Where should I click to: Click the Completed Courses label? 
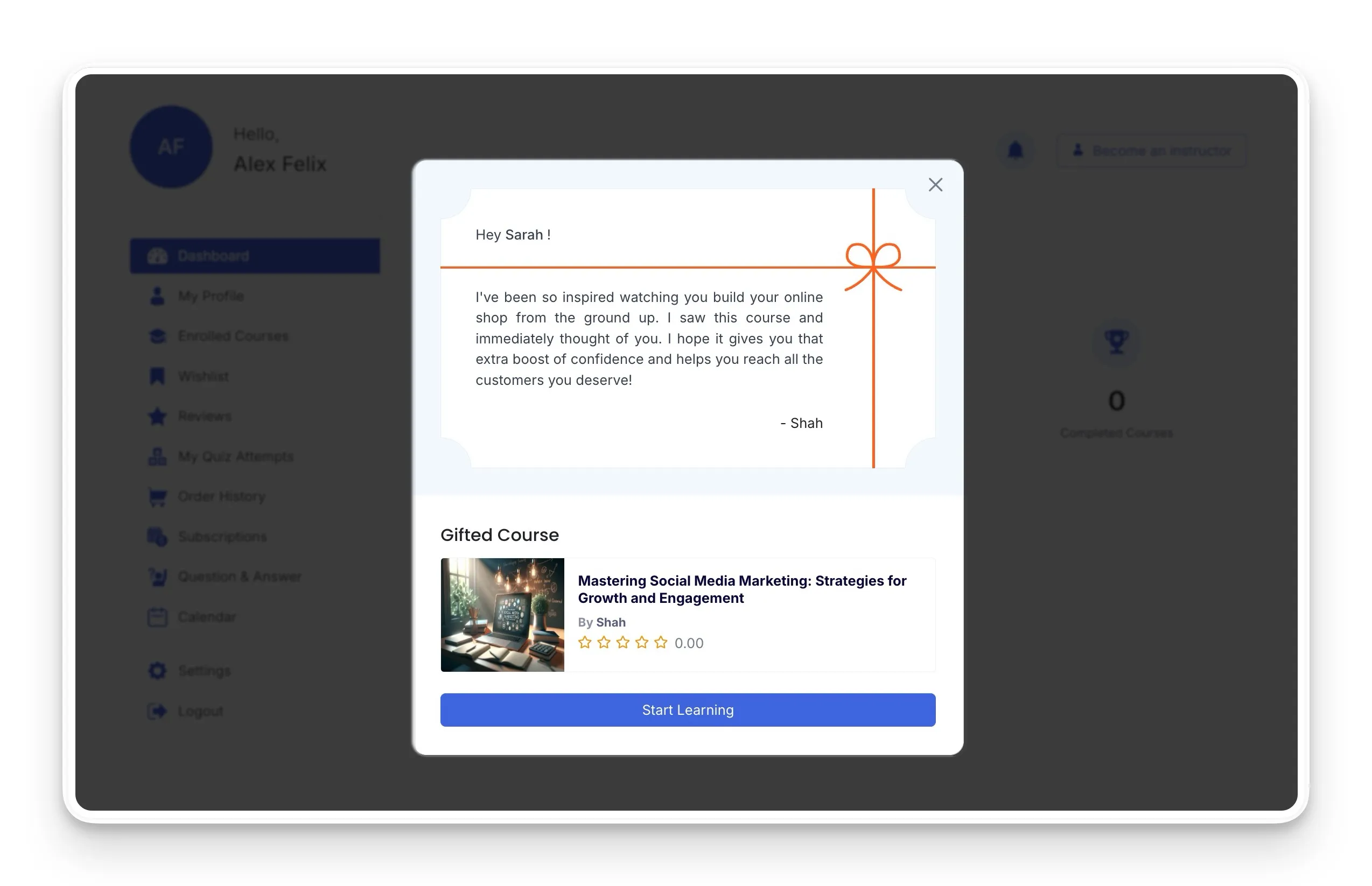pyautogui.click(x=1116, y=433)
